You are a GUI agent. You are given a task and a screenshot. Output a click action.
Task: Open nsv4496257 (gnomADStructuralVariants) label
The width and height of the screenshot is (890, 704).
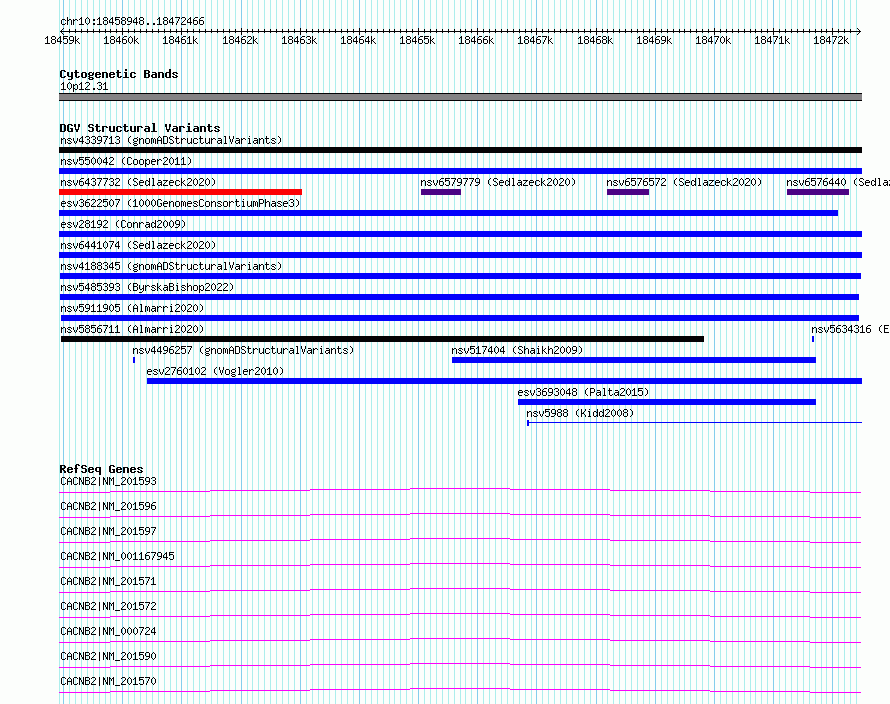(243, 350)
